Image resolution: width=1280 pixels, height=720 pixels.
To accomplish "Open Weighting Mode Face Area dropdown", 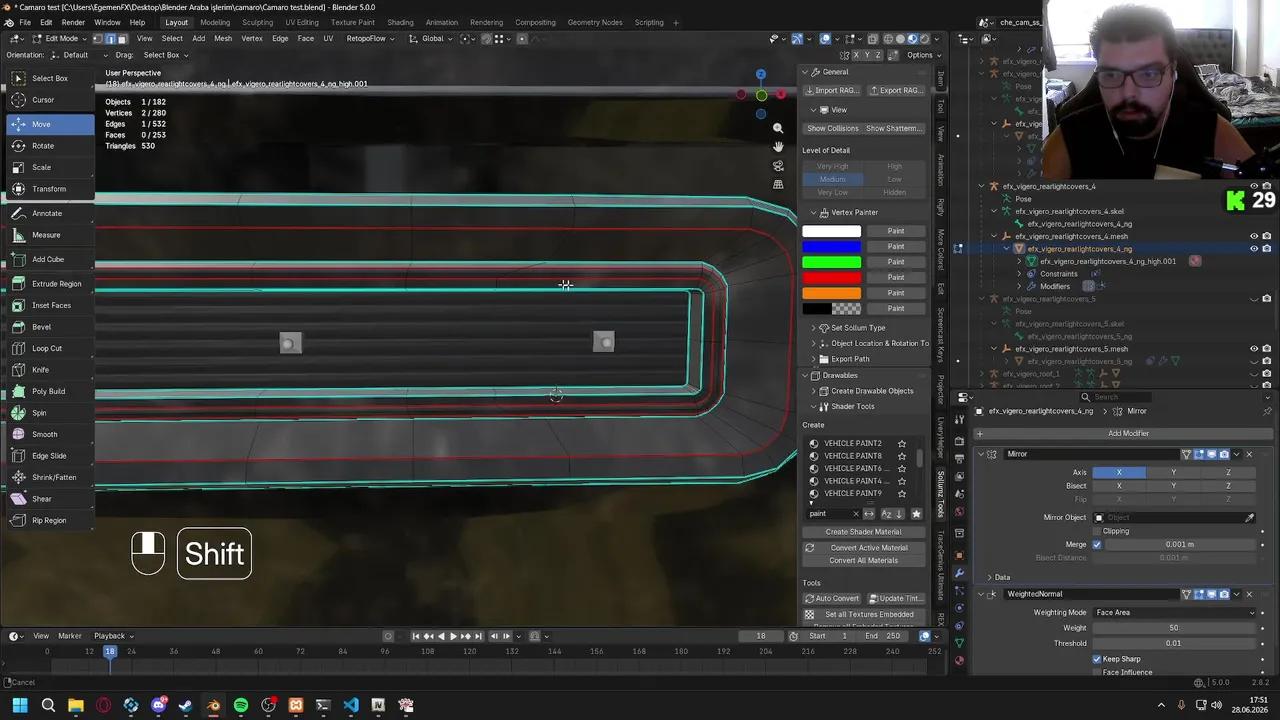I will point(1173,613).
